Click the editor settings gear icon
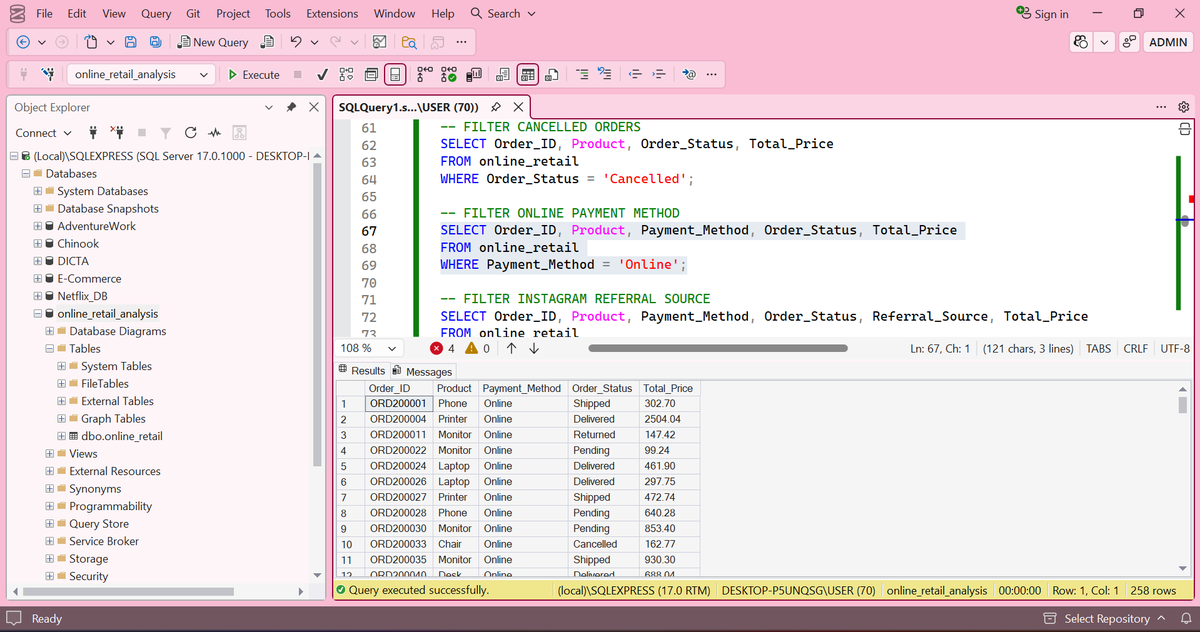Viewport: 1200px width, 632px height. (1184, 107)
